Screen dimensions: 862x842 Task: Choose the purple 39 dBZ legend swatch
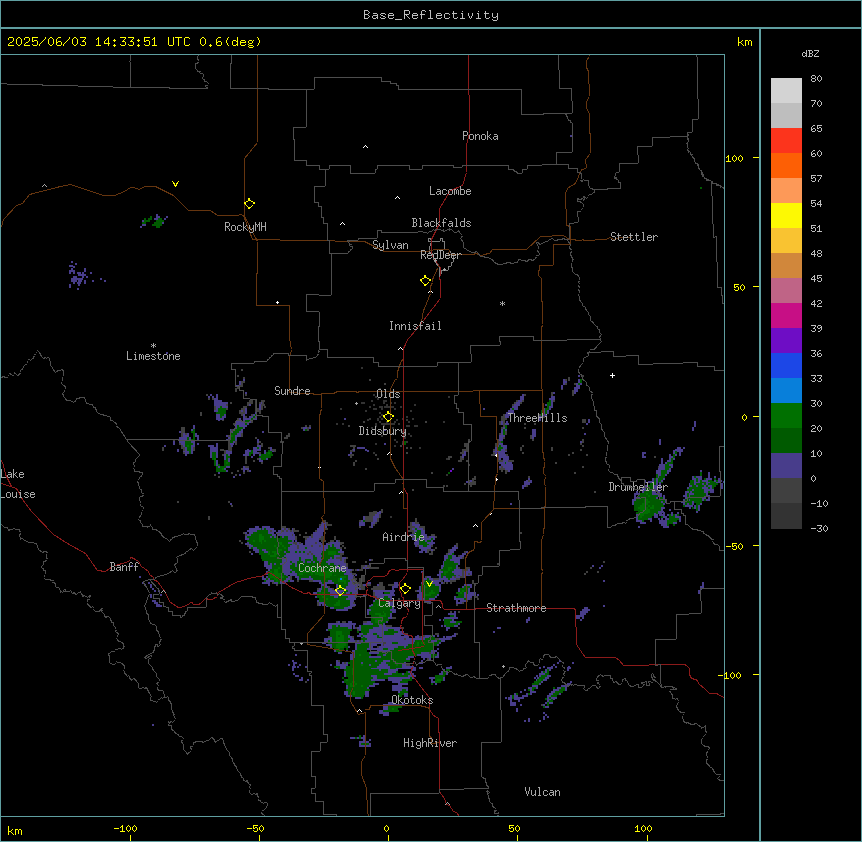786,340
